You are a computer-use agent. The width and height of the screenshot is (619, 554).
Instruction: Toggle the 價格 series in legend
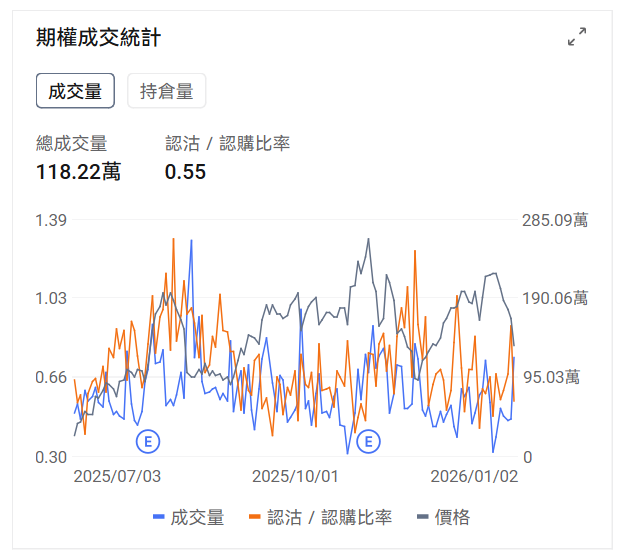pyautogui.click(x=452, y=517)
